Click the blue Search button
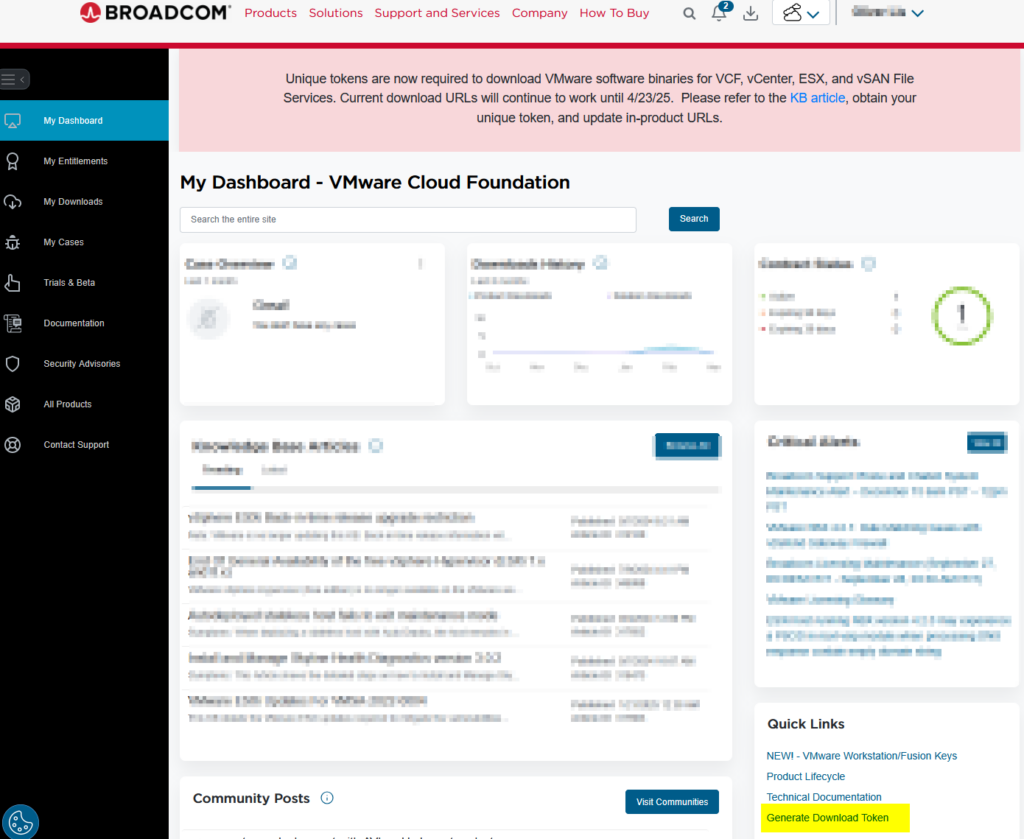Screen dimensions: 1024x839 (x=693, y=219)
